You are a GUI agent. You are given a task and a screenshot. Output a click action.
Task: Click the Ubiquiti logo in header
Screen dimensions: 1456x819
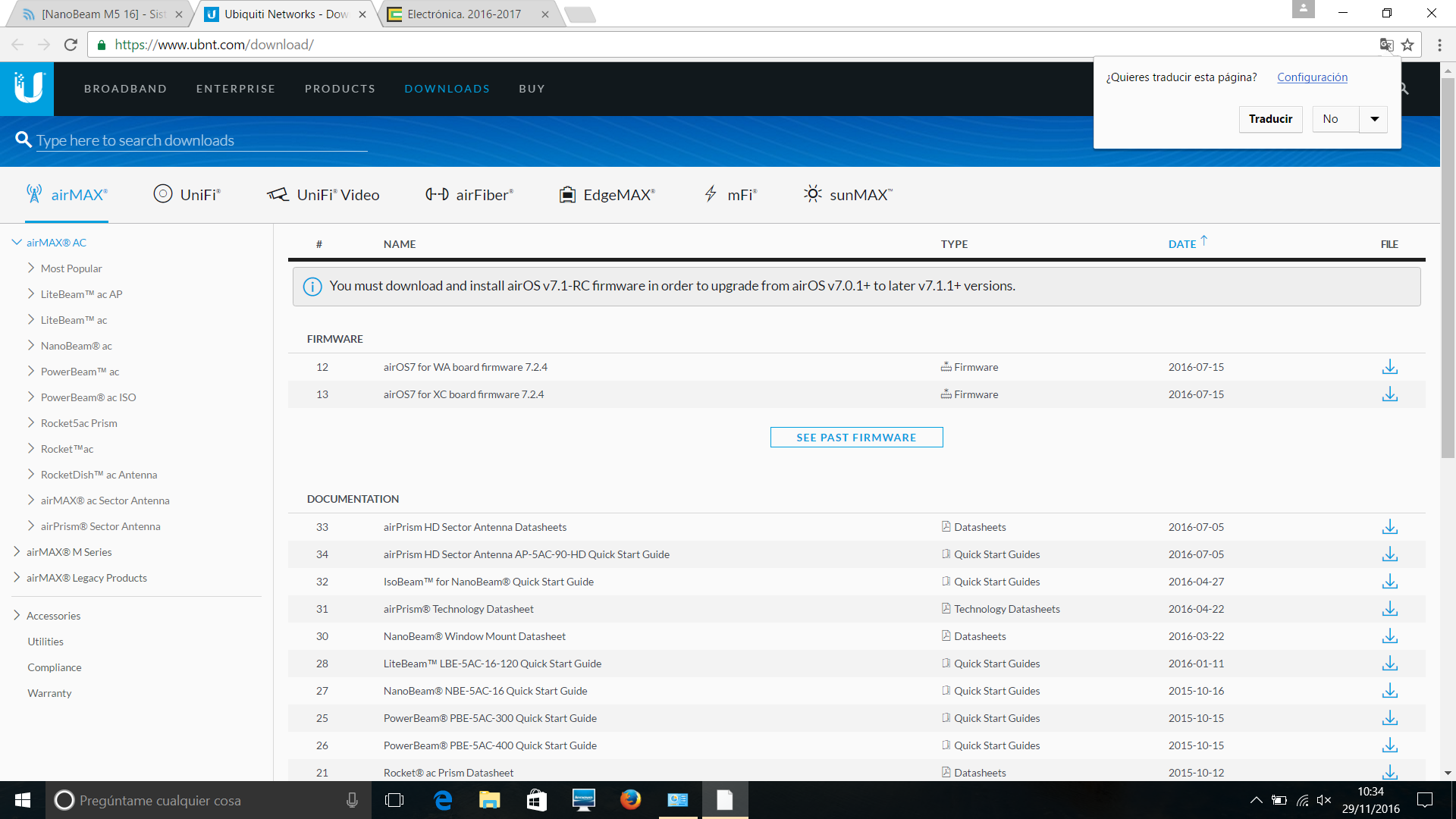27,89
